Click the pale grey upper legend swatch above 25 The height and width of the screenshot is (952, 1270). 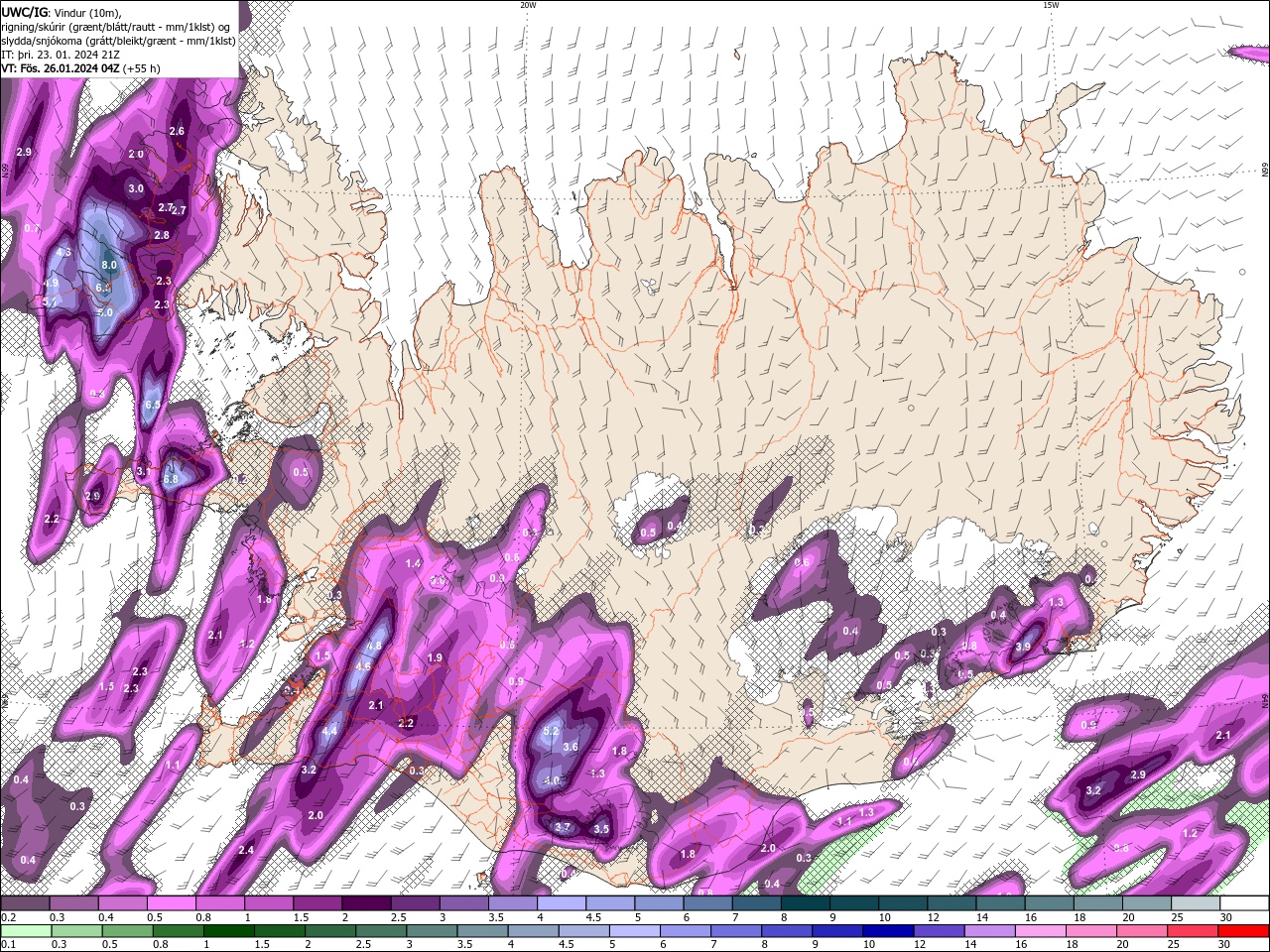[x=1197, y=903]
